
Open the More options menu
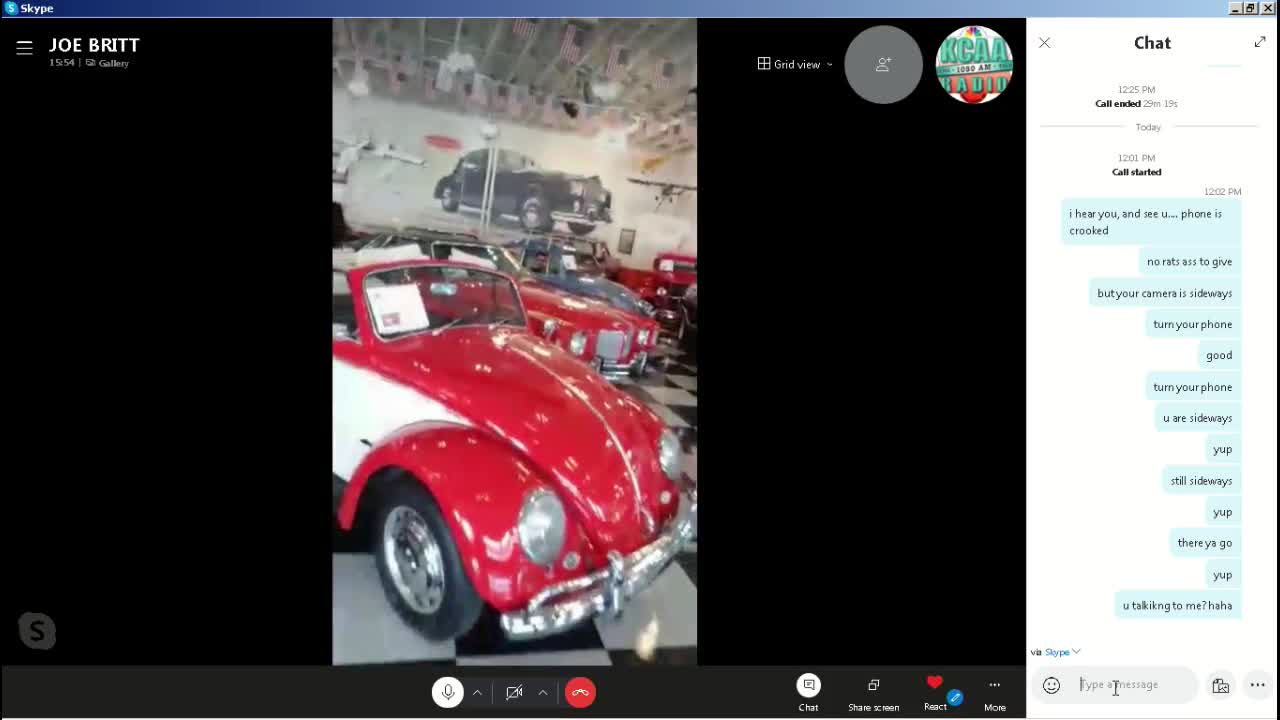(994, 692)
